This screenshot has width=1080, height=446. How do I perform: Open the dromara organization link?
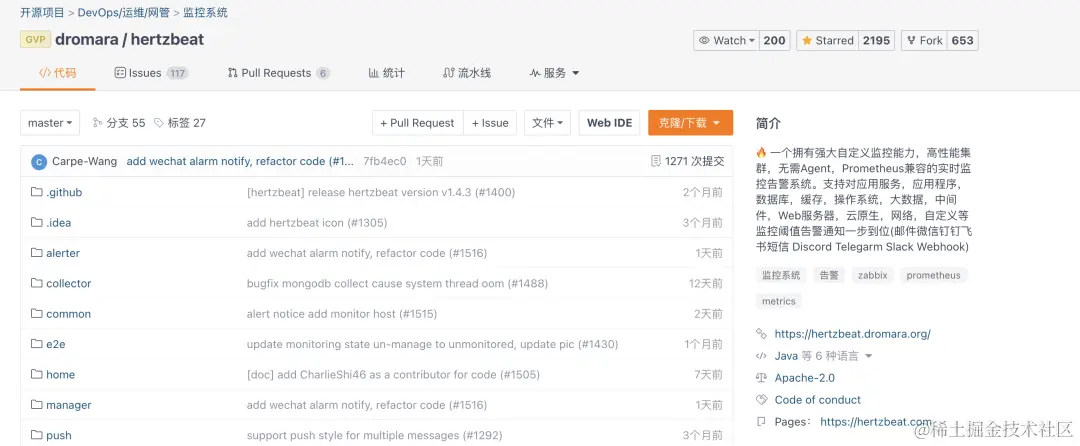click(86, 40)
